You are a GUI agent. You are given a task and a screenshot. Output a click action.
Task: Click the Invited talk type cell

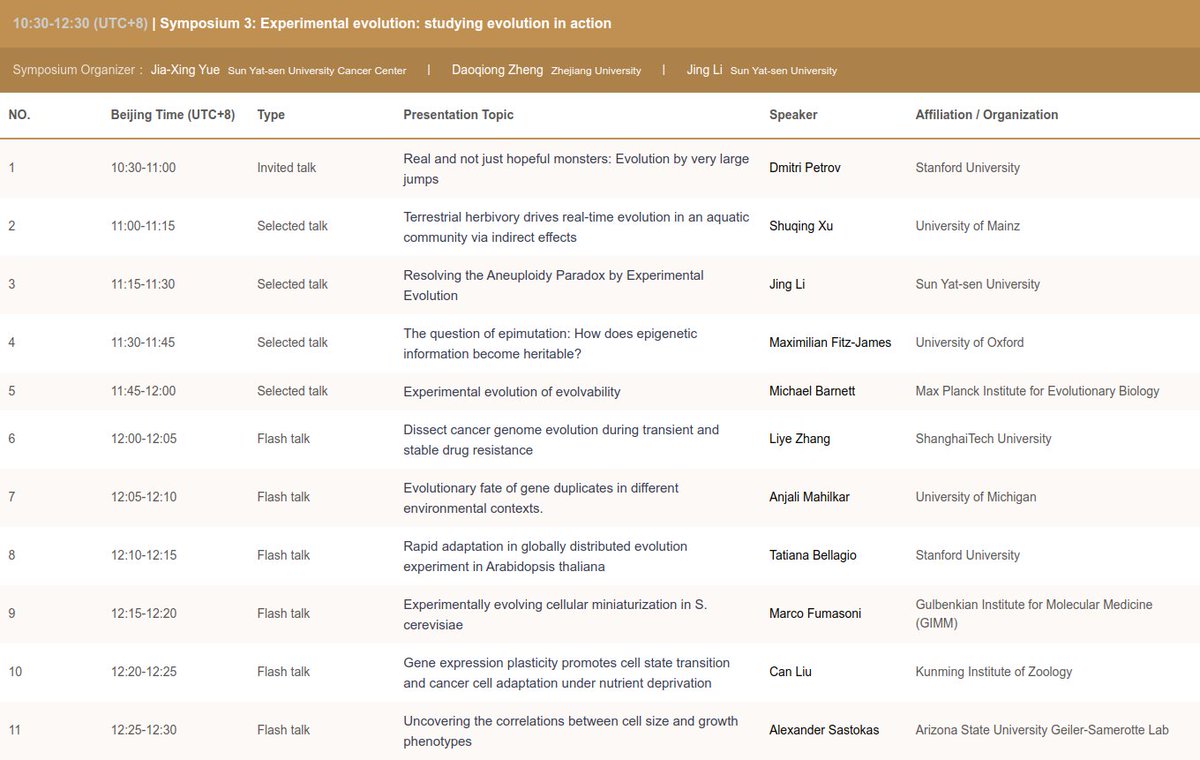pyautogui.click(x=286, y=168)
